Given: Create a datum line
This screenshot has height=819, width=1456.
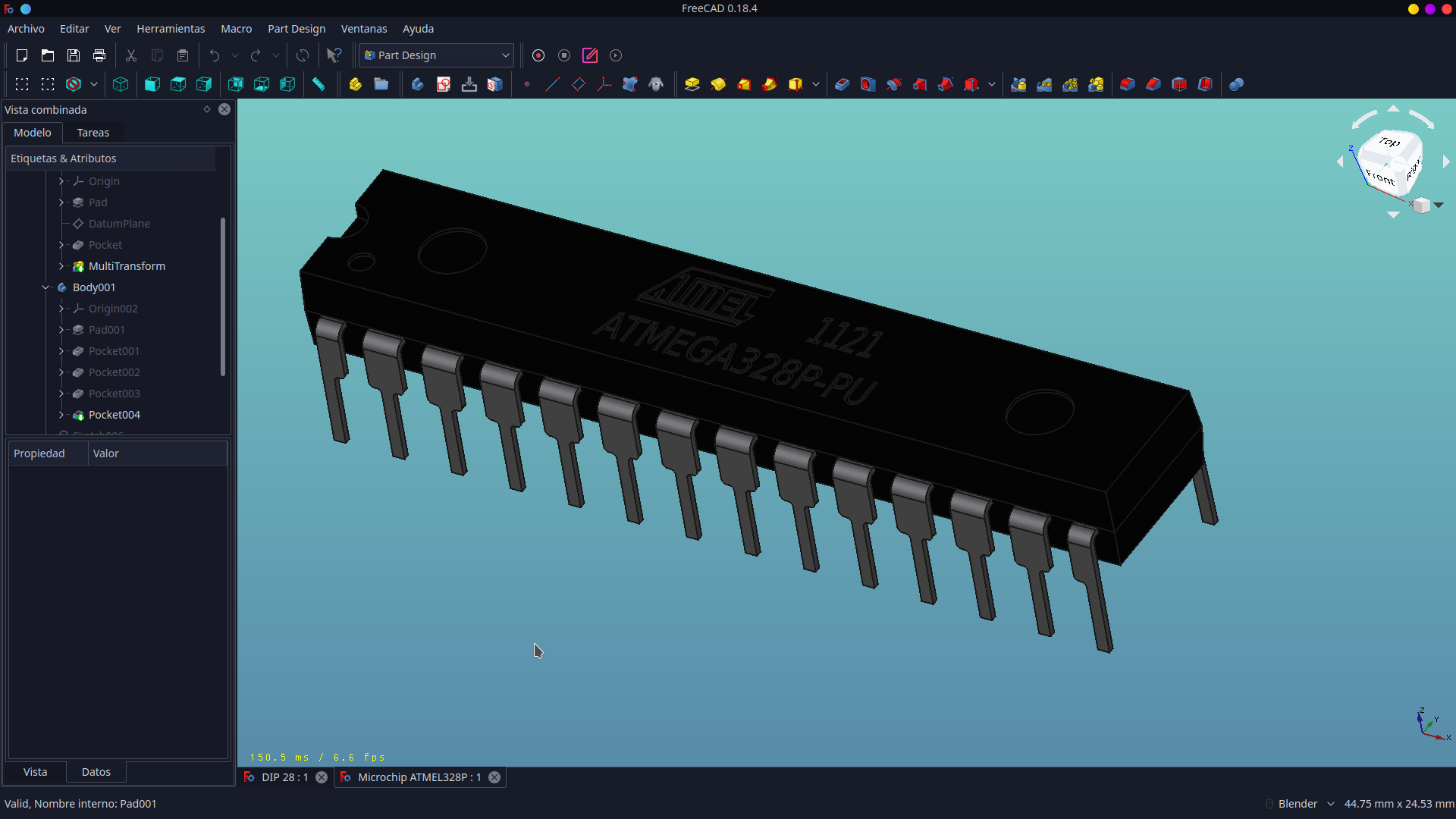Looking at the screenshot, I should coord(553,84).
